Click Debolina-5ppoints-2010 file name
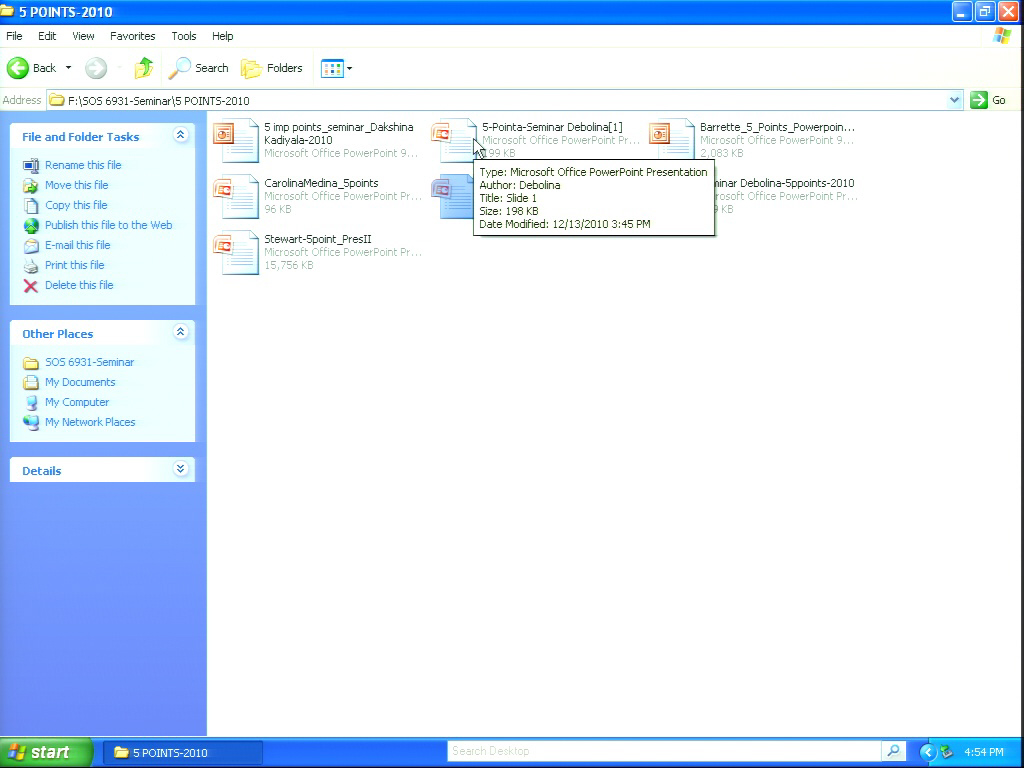This screenshot has height=768, width=1024. 784,184
